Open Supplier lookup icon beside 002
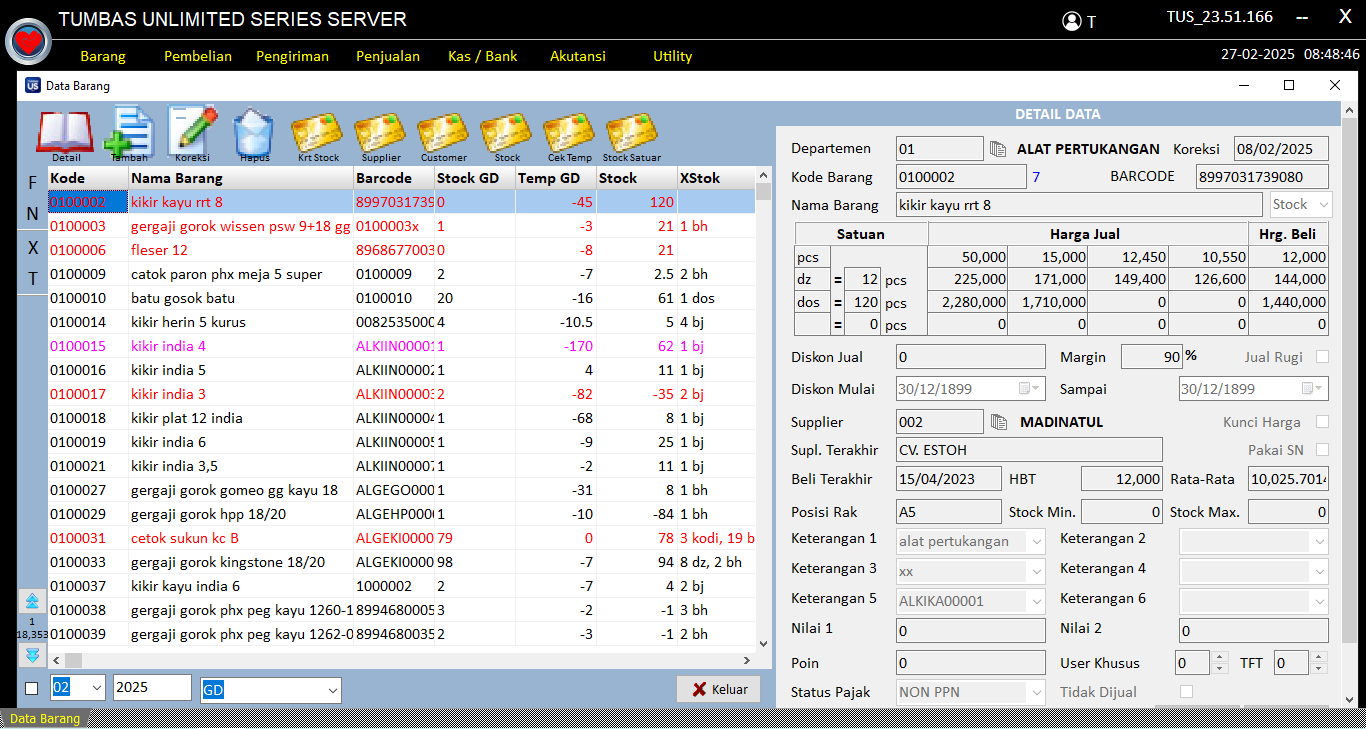 pos(998,422)
